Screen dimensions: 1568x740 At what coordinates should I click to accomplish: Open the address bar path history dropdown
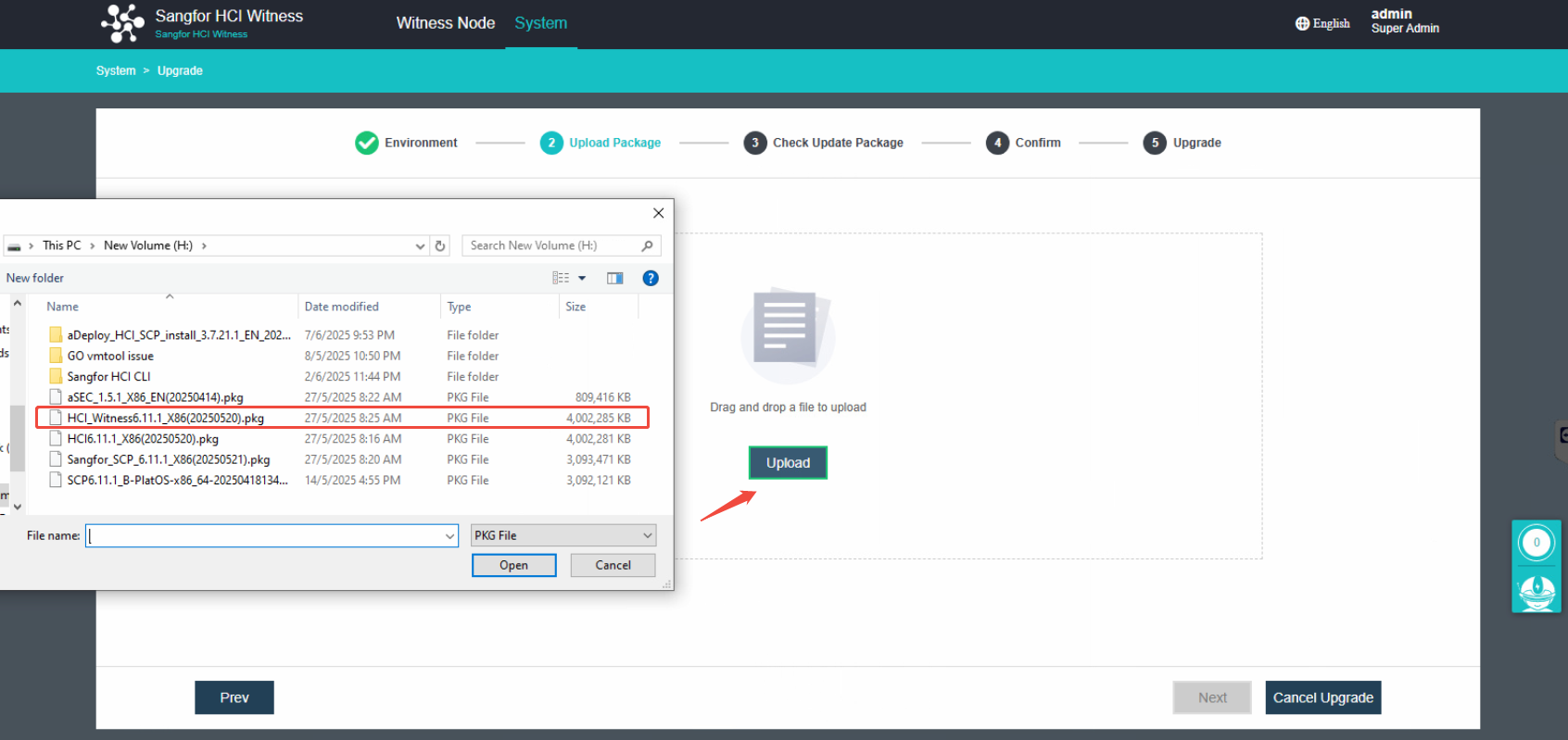[420, 245]
